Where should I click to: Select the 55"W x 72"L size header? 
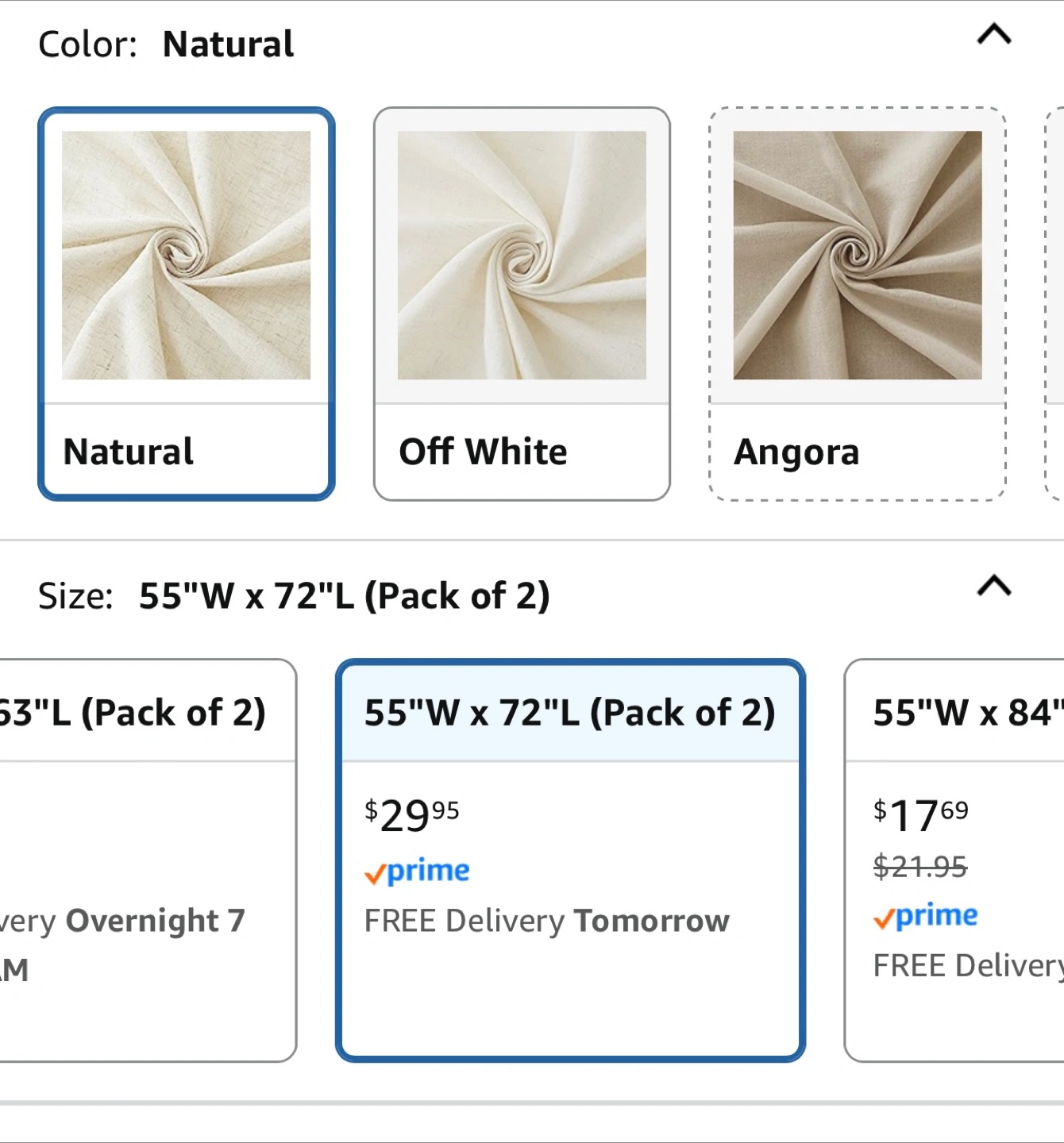point(569,713)
